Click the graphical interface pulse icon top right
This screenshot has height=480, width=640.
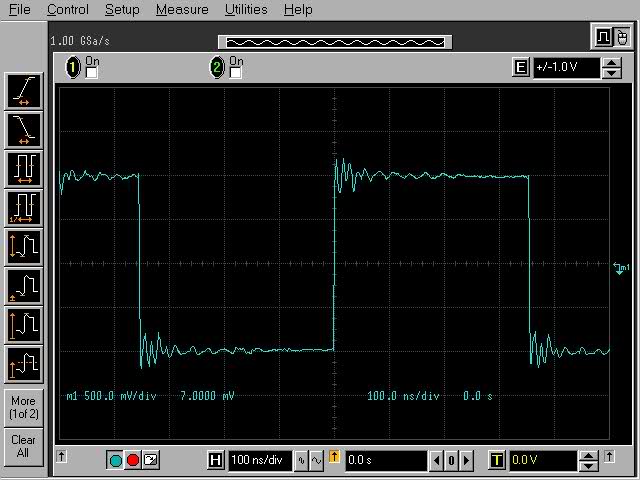tap(603, 38)
